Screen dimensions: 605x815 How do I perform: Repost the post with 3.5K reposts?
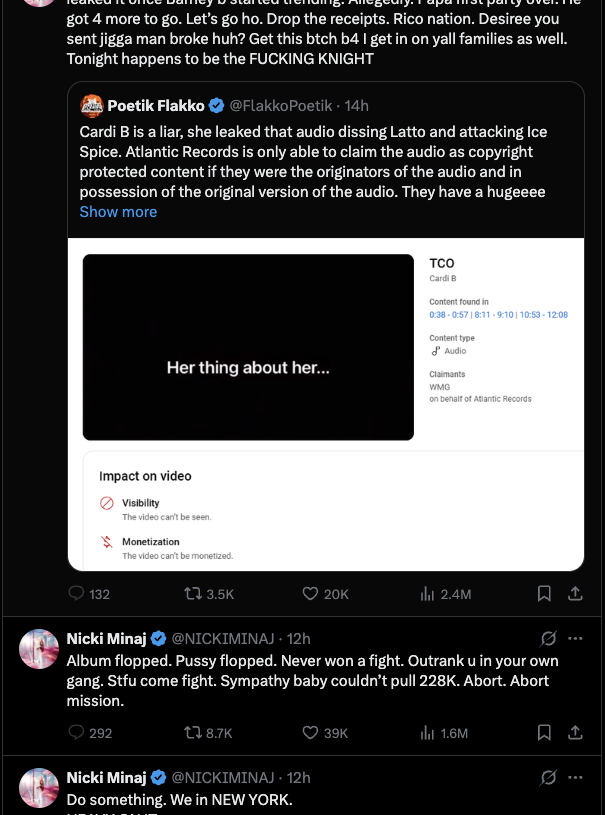[x=193, y=594]
